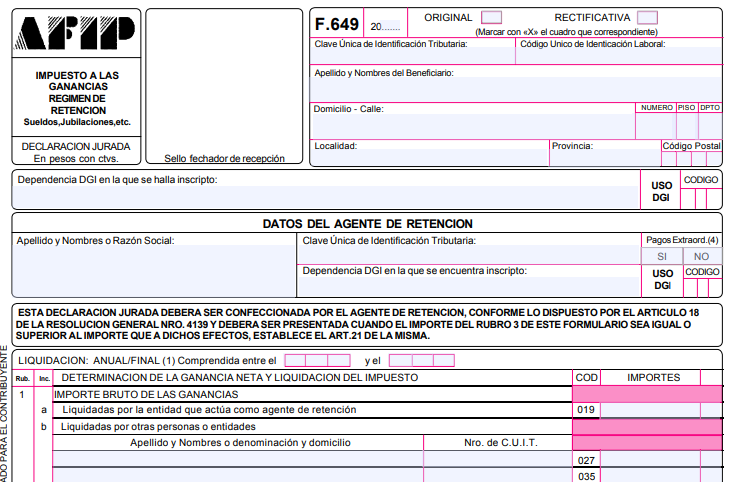
Task: Click the 'IMPORTES' column header
Action: point(654,378)
